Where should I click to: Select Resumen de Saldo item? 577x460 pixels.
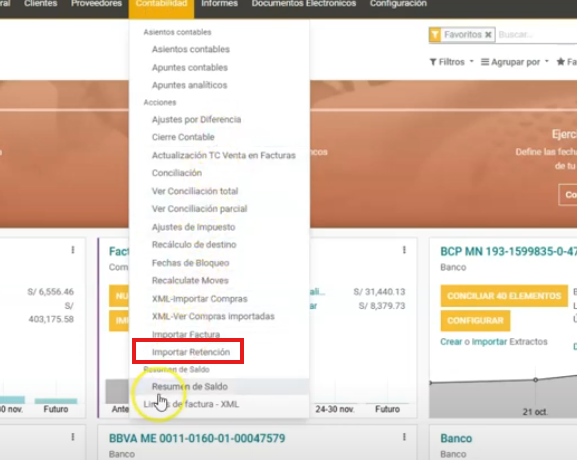pos(190,386)
